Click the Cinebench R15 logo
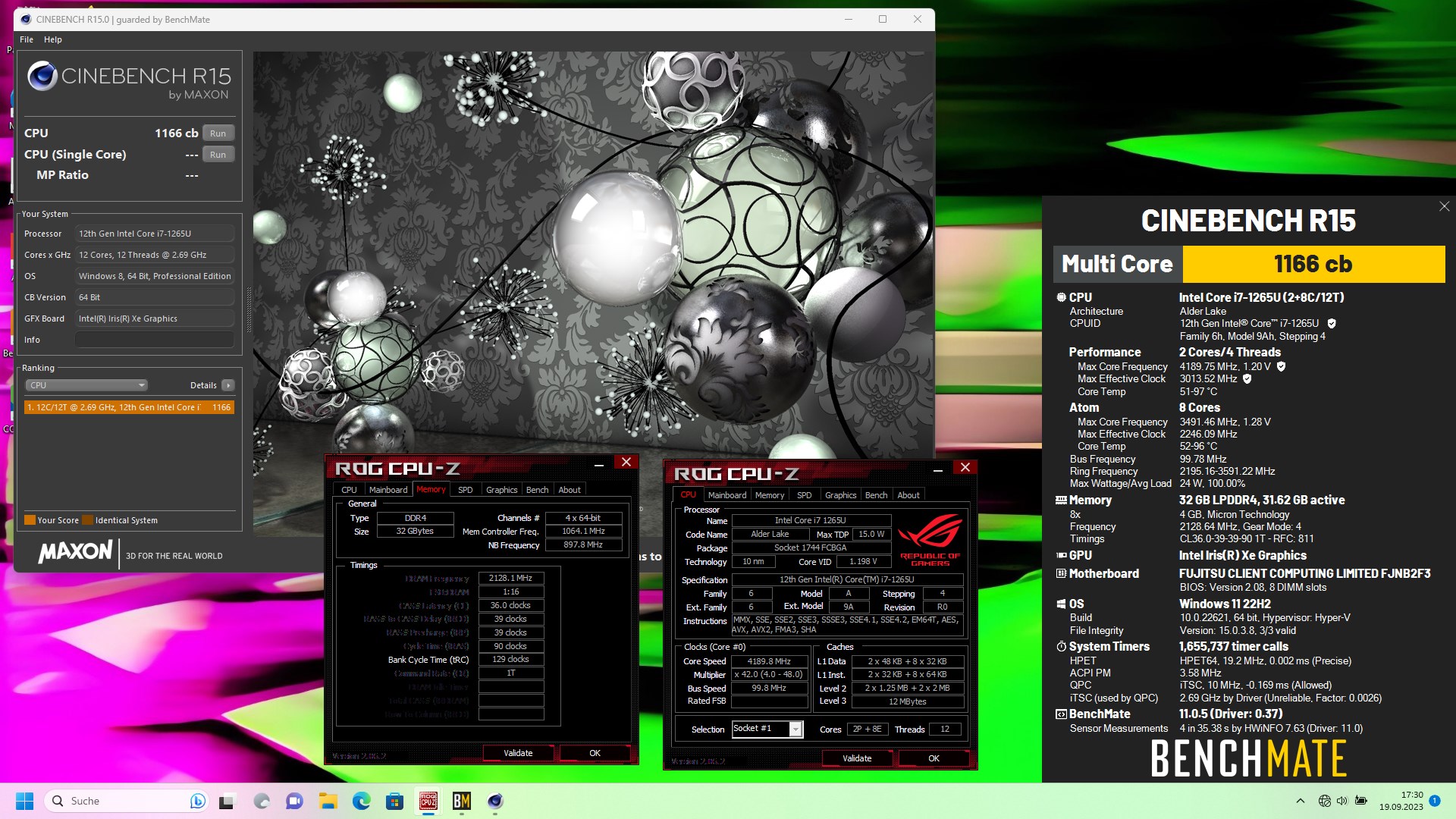Image resolution: width=1456 pixels, height=819 pixels. 129,81
